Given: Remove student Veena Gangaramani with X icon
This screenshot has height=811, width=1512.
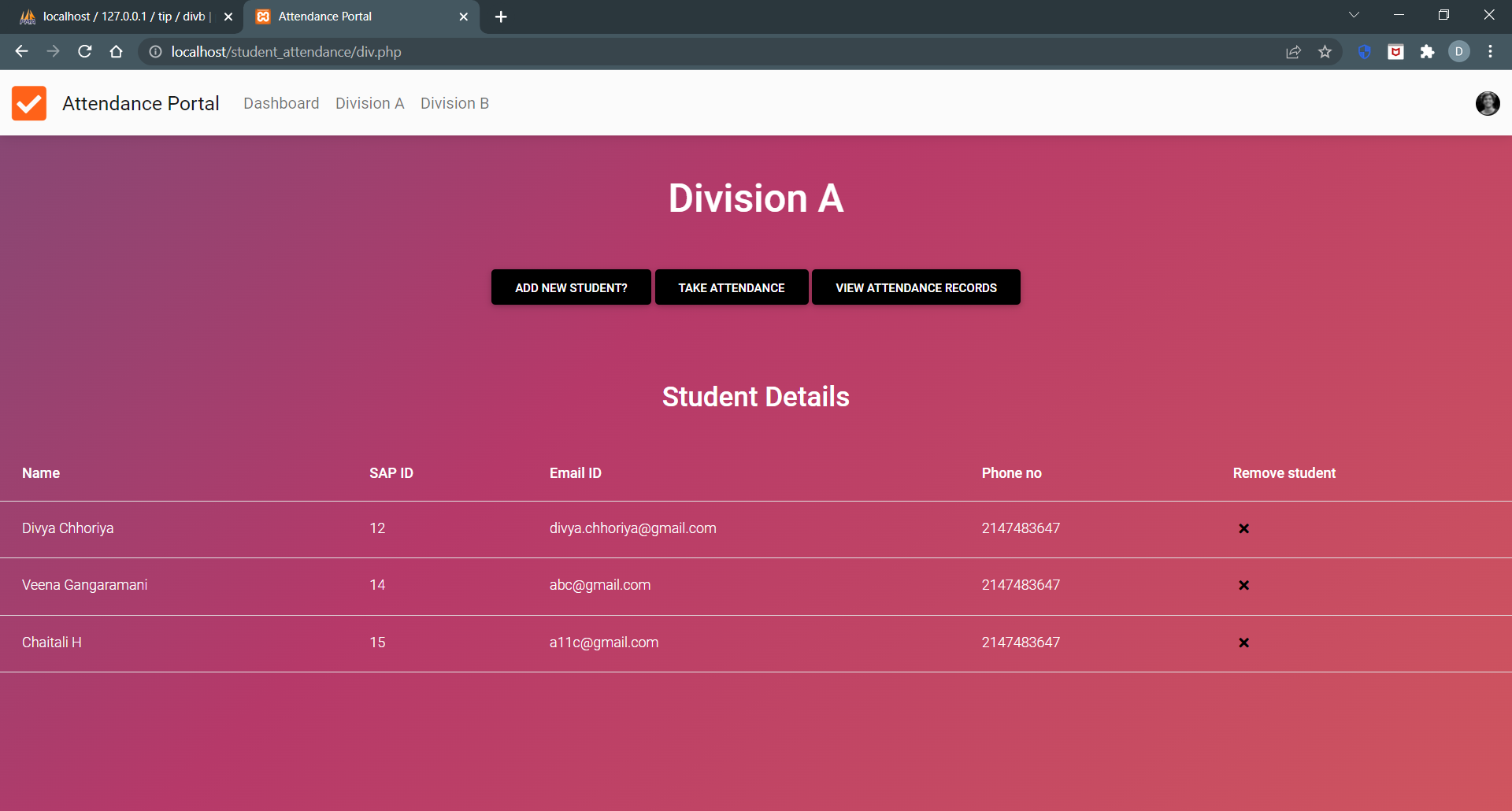Looking at the screenshot, I should (x=1243, y=585).
